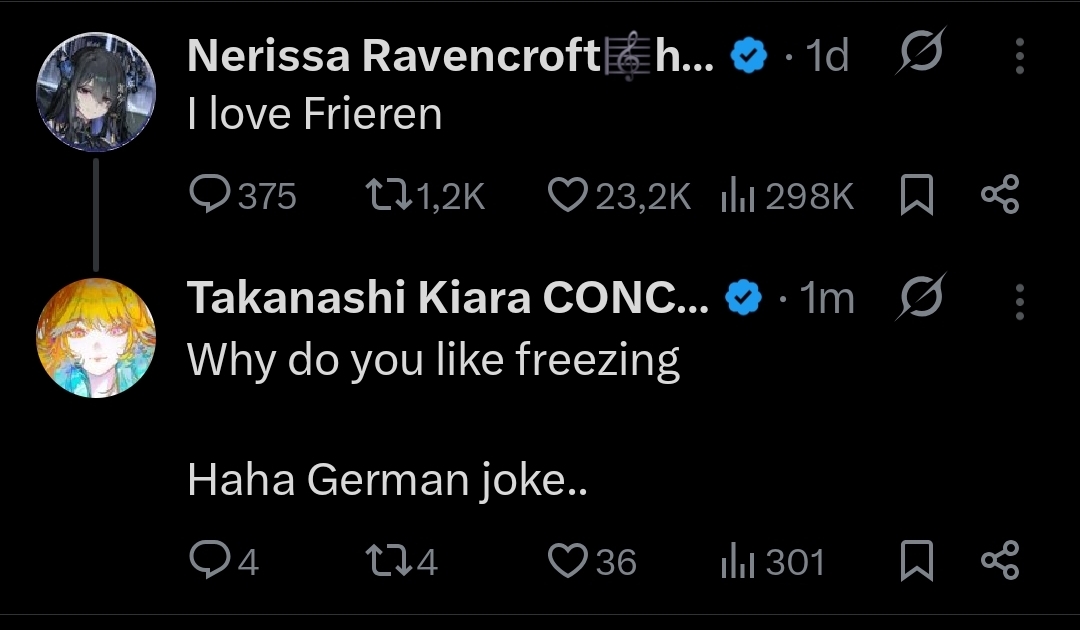Retweet Takanashi Kiara's reply

(389, 561)
